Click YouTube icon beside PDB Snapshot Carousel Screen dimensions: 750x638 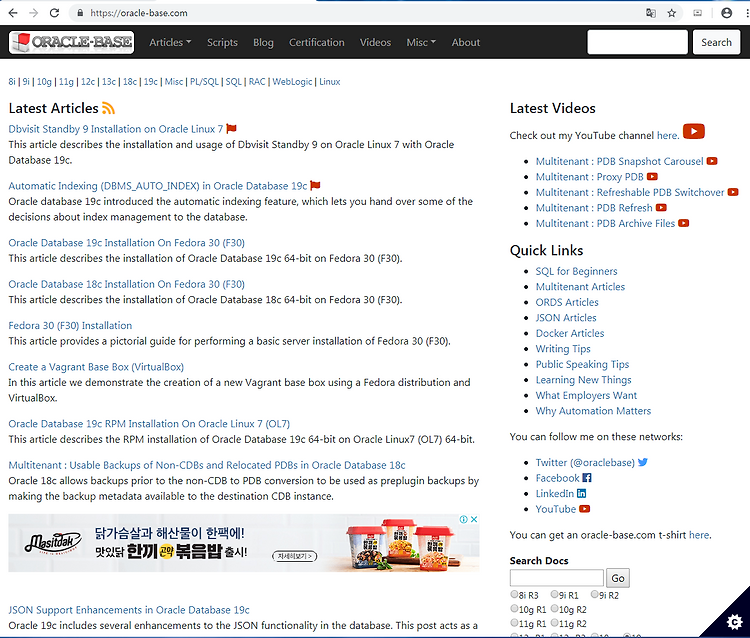[712, 161]
